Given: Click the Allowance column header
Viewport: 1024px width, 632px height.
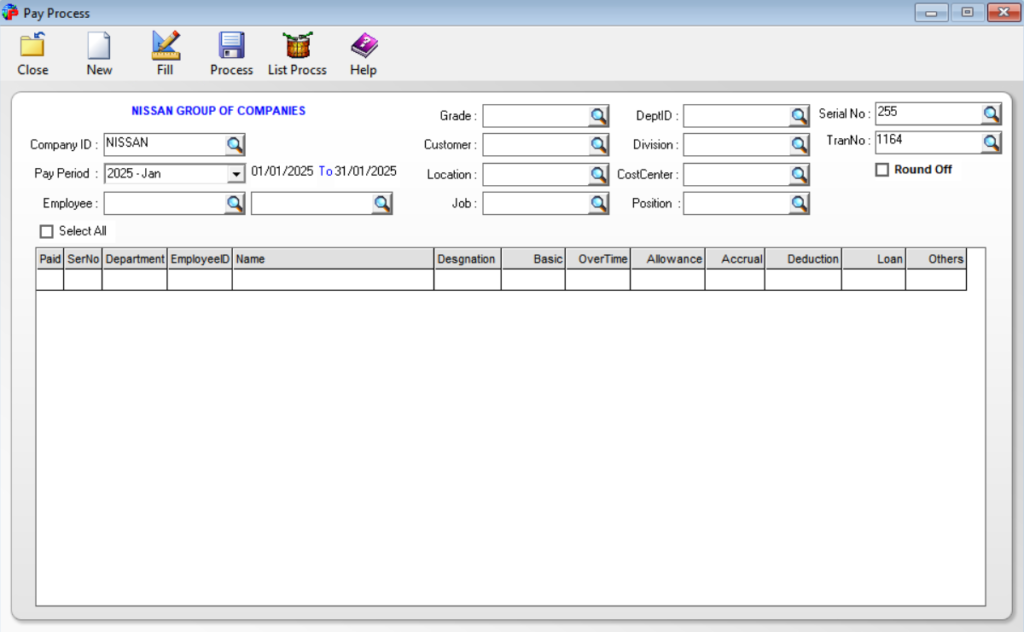Looking at the screenshot, I should pos(667,259).
